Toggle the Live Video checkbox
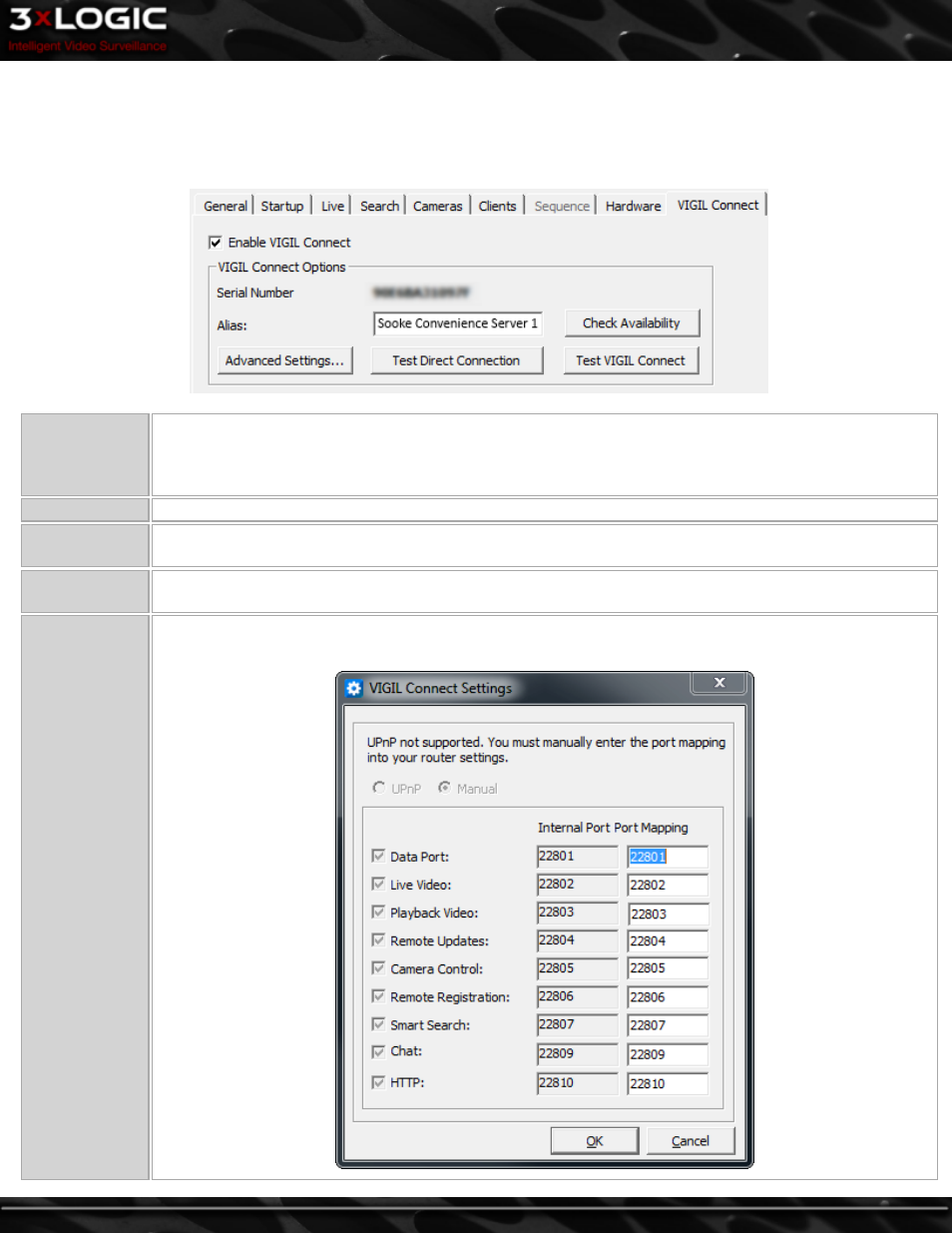This screenshot has height=1233, width=952. 378,884
